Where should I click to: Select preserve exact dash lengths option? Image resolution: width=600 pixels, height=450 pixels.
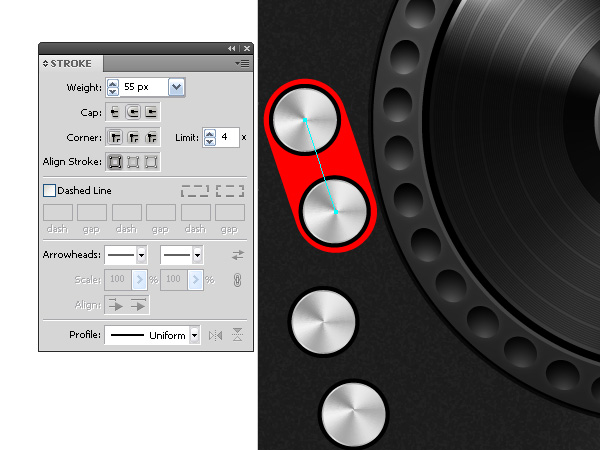195,191
